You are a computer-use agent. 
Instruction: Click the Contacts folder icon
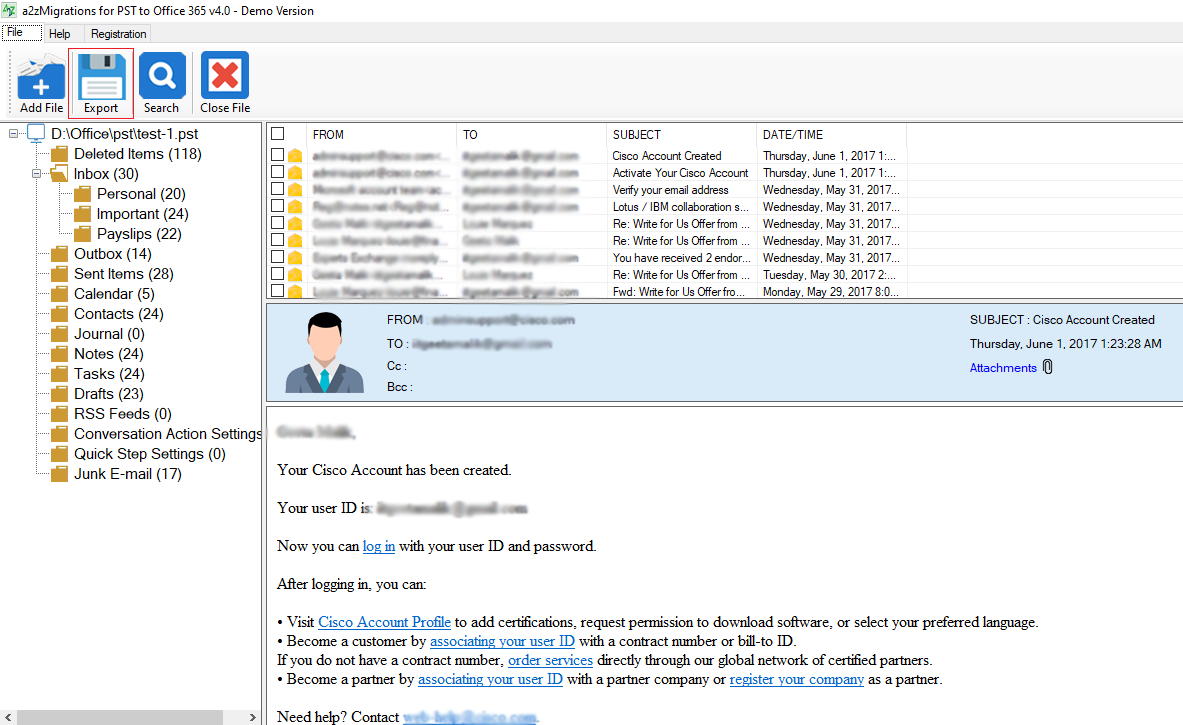[x=60, y=314]
